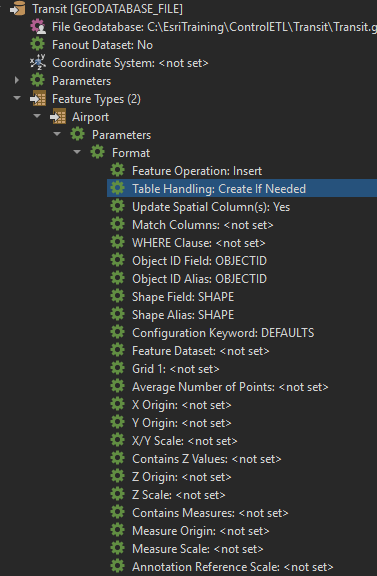Click gear icon for Object ID Alias

click(118, 279)
